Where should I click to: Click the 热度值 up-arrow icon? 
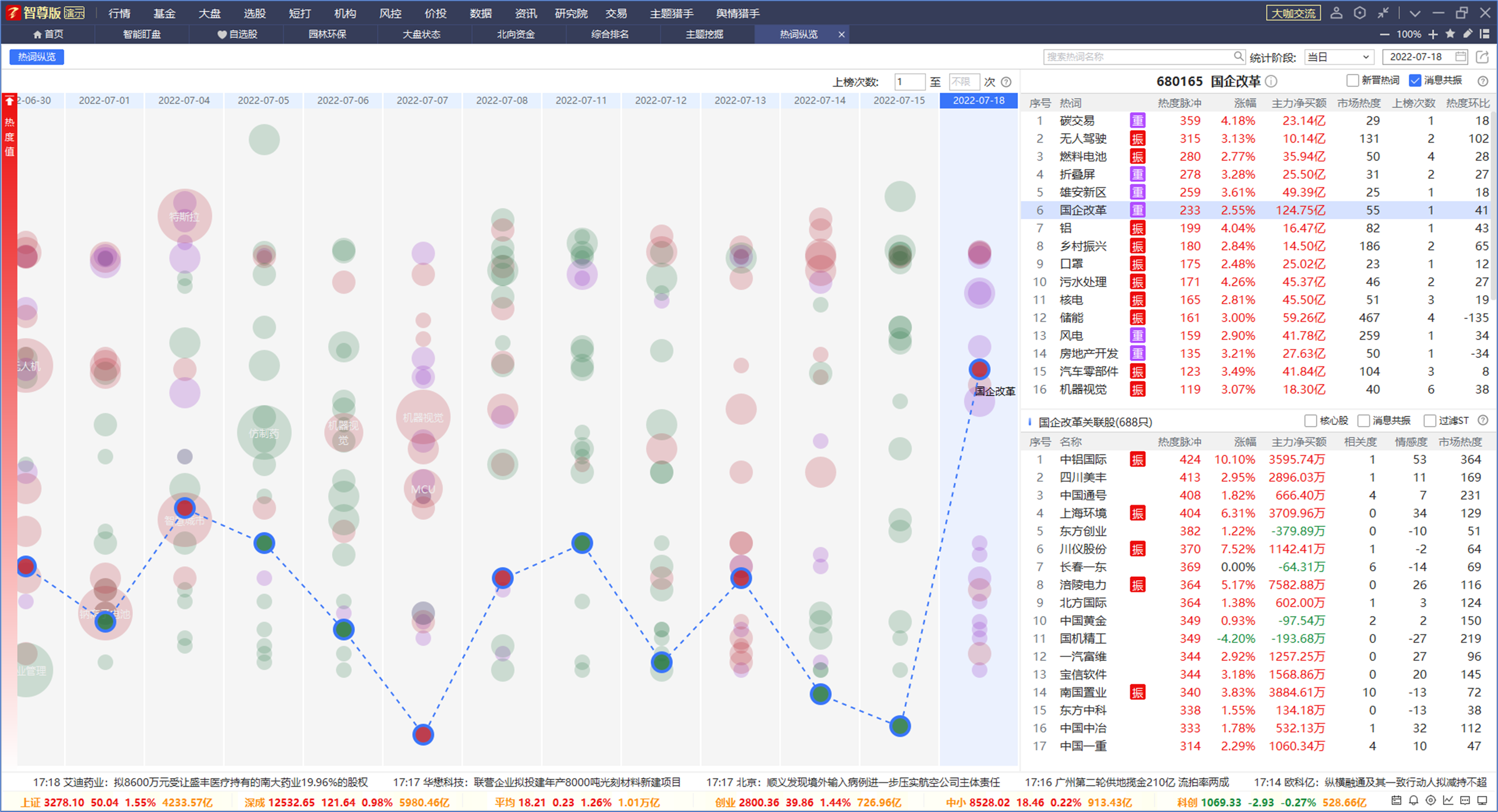click(x=9, y=101)
